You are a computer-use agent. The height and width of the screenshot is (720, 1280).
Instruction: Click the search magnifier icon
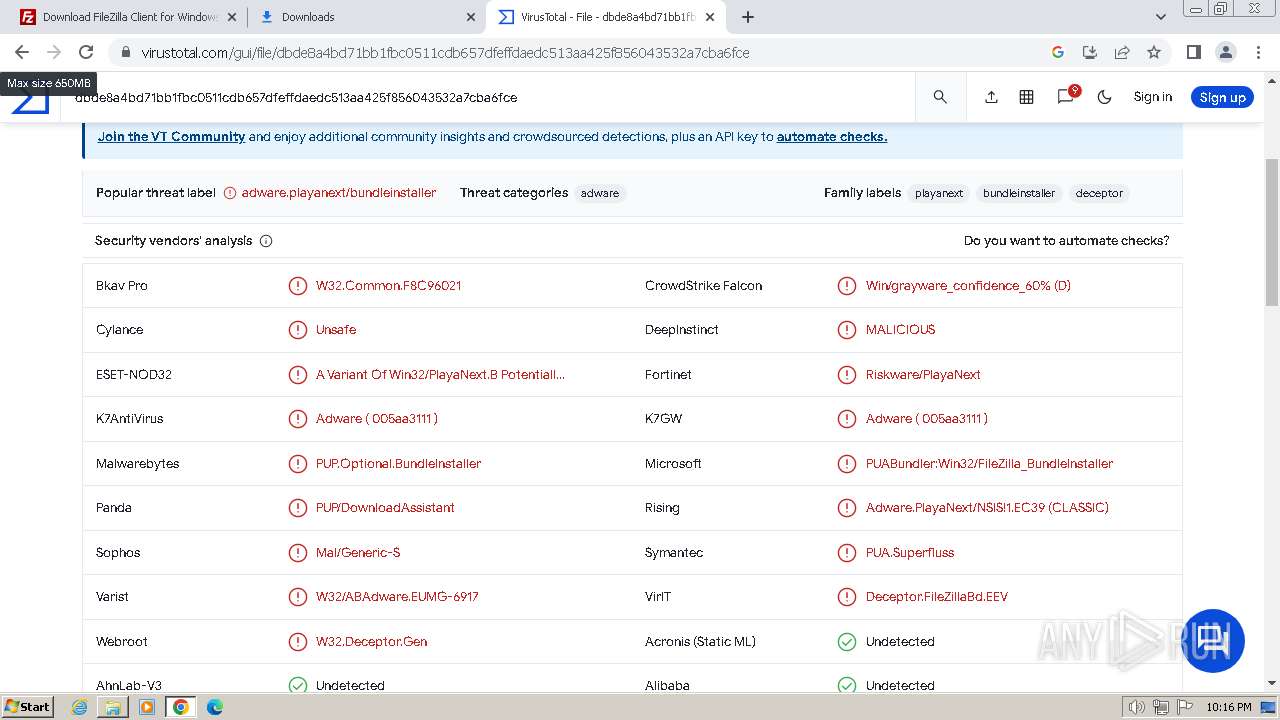(x=940, y=97)
